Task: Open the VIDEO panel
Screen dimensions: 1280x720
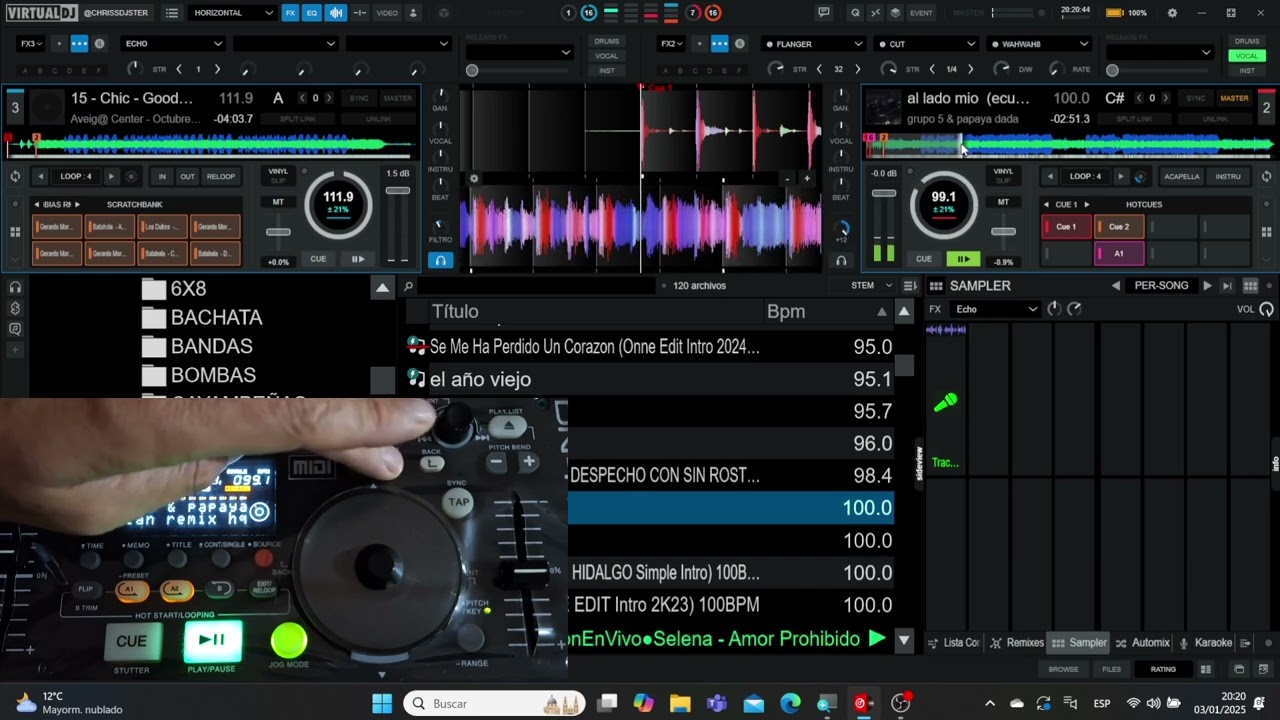Action: click(387, 13)
